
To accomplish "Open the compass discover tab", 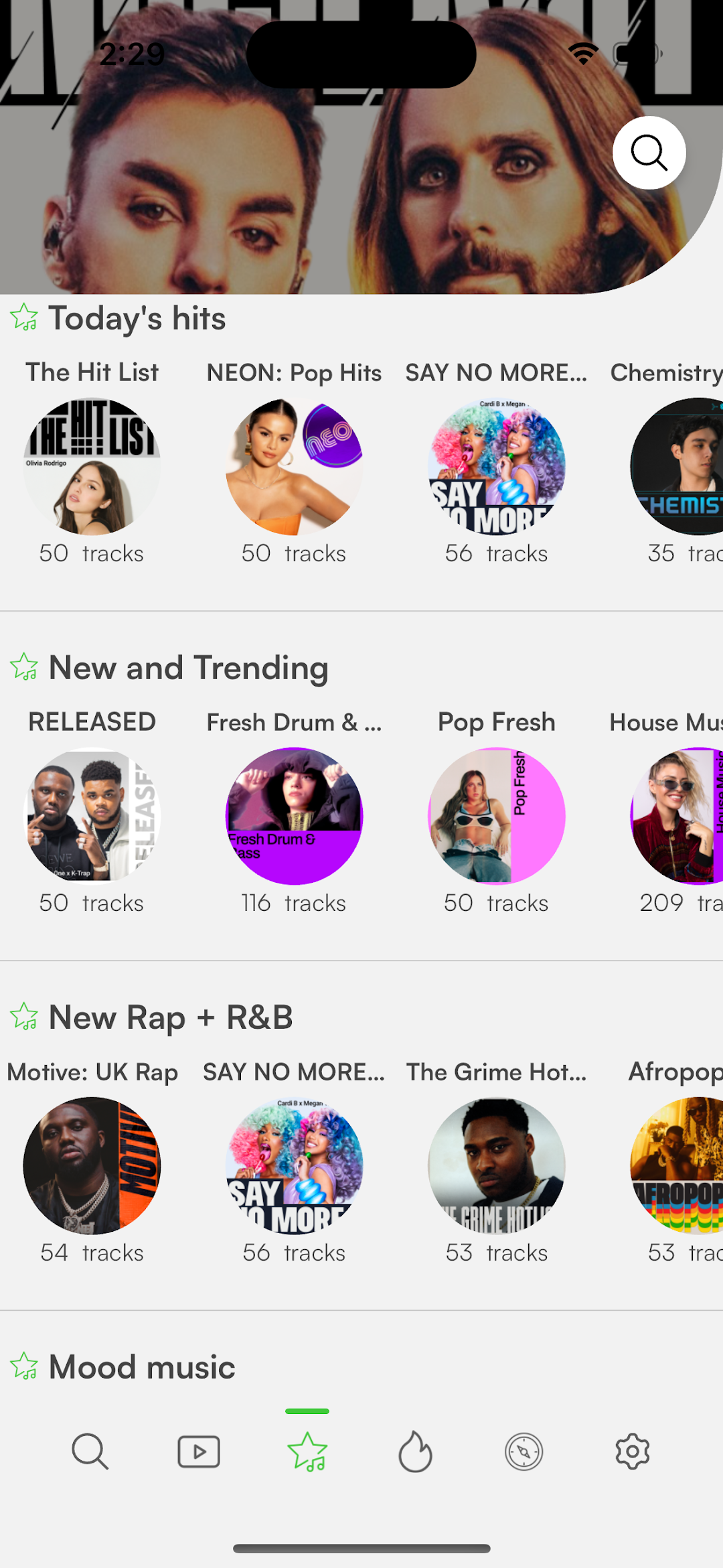I will 524,1451.
